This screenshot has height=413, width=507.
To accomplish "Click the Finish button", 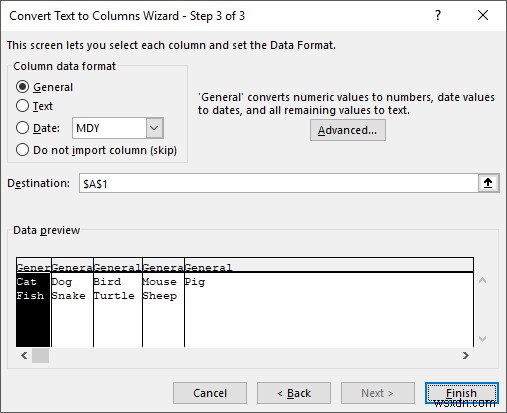I will 462,393.
